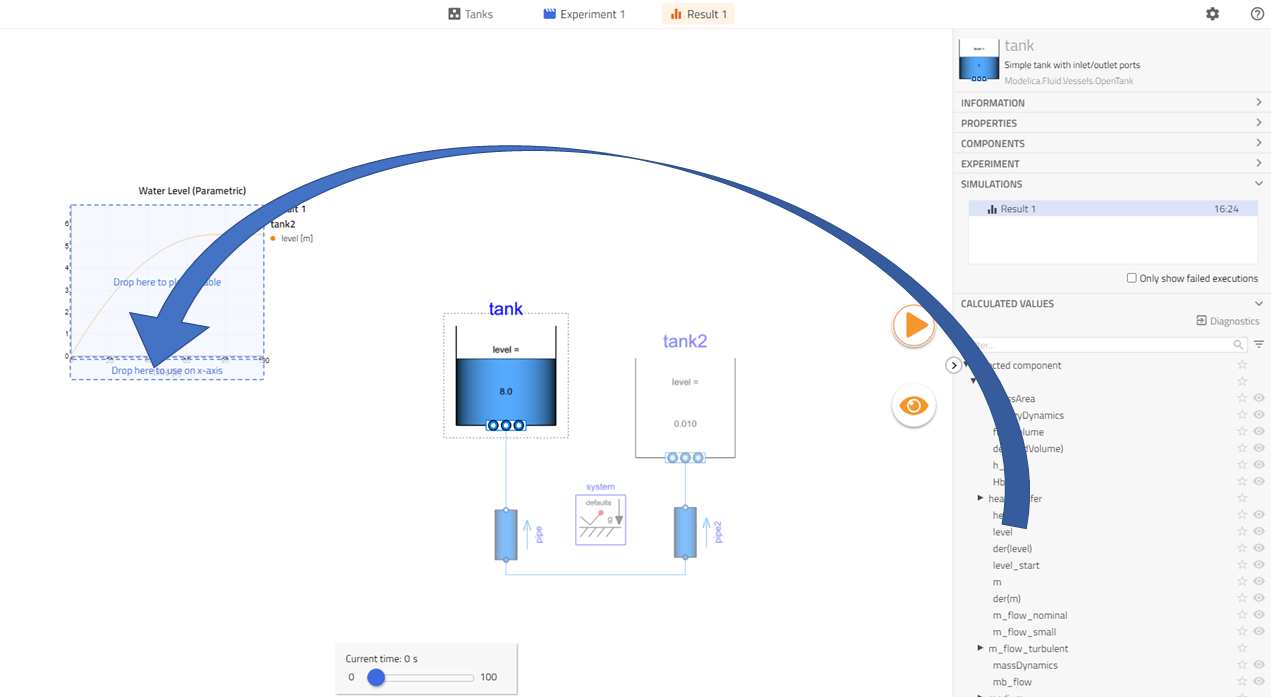Expand the m_flow_turbulent tree node
Screen dimensions: 1271x697
pyautogui.click(x=980, y=649)
